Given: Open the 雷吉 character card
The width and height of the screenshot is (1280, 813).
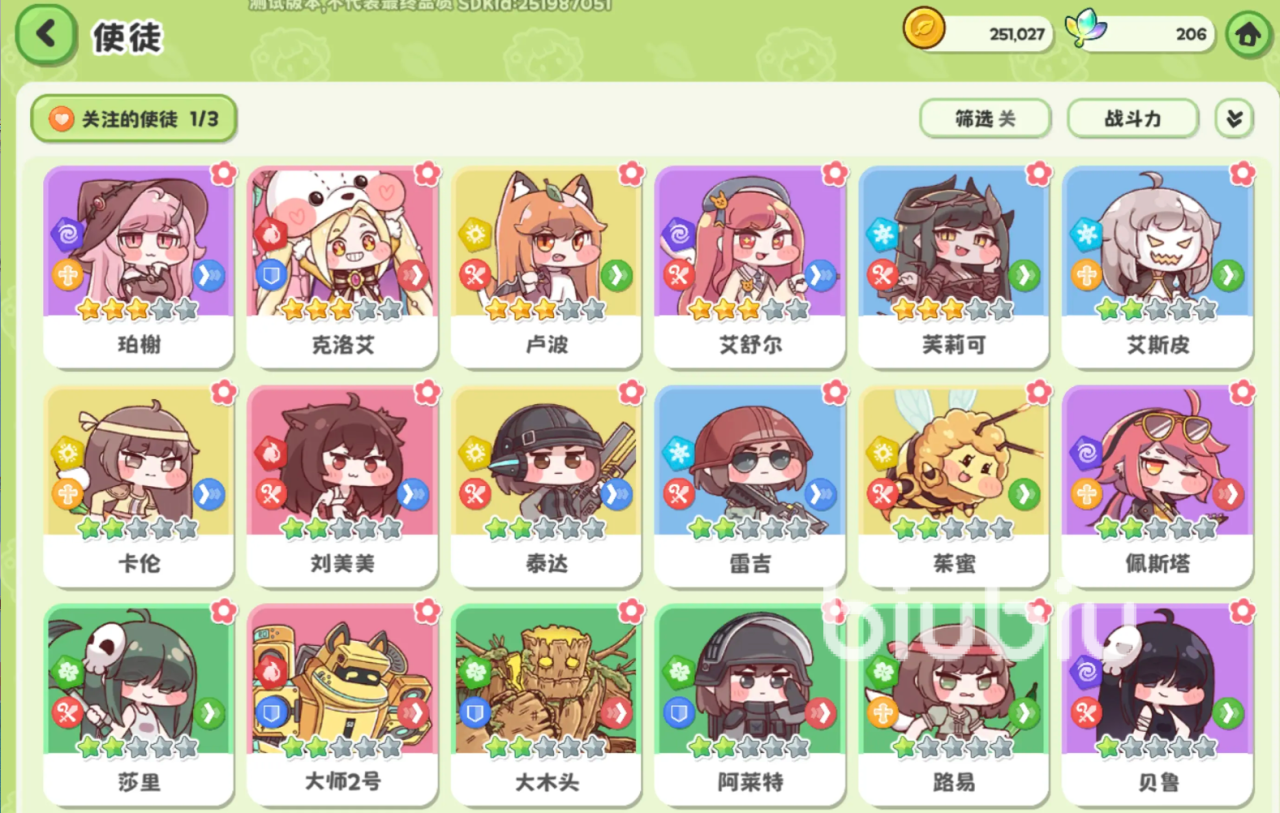Looking at the screenshot, I should (751, 486).
